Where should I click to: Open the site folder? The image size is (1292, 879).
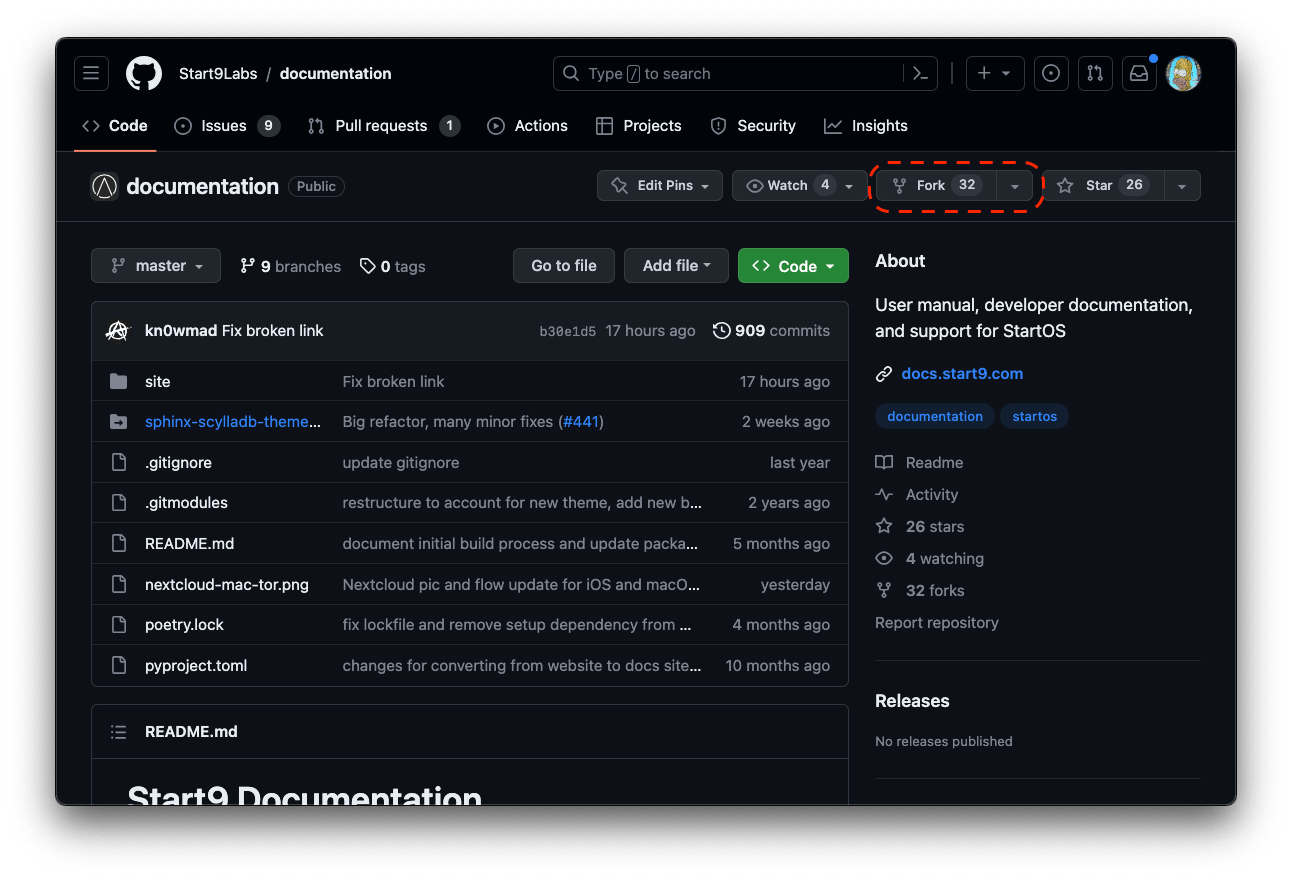[x=158, y=382]
